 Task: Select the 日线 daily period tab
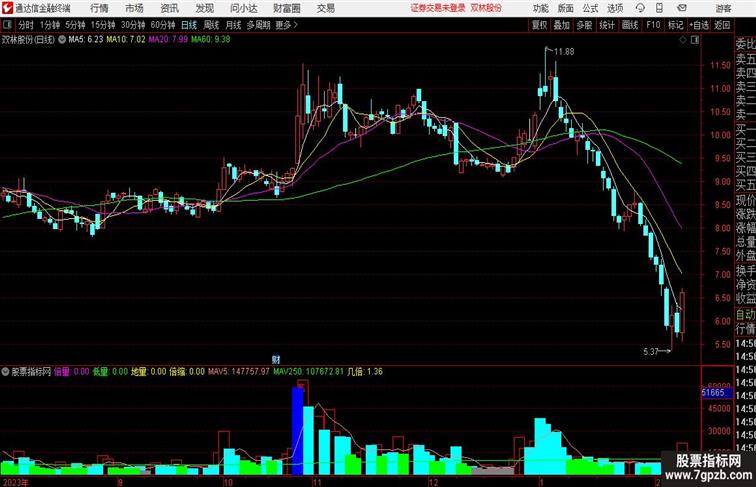click(189, 25)
